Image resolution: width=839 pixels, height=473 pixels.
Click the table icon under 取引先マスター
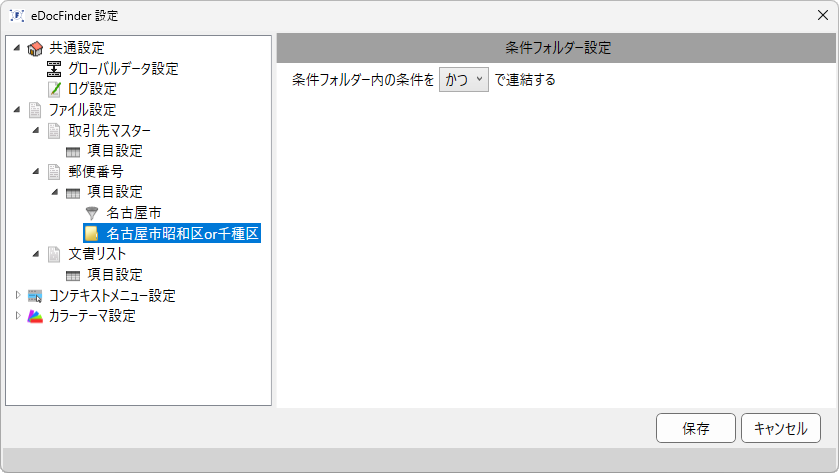pyautogui.click(x=73, y=152)
